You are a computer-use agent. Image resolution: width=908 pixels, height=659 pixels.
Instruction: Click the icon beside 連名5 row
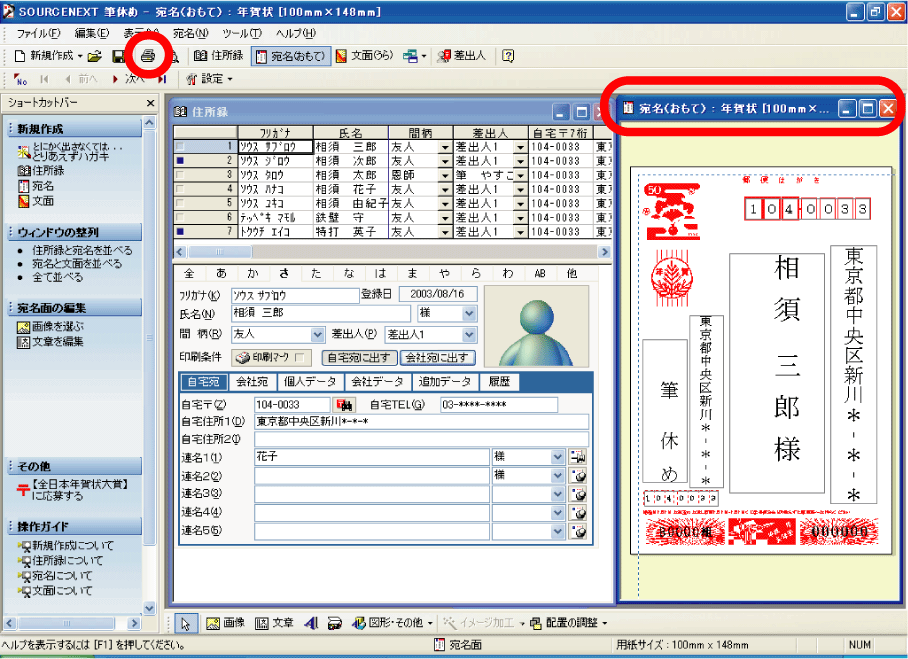point(578,531)
